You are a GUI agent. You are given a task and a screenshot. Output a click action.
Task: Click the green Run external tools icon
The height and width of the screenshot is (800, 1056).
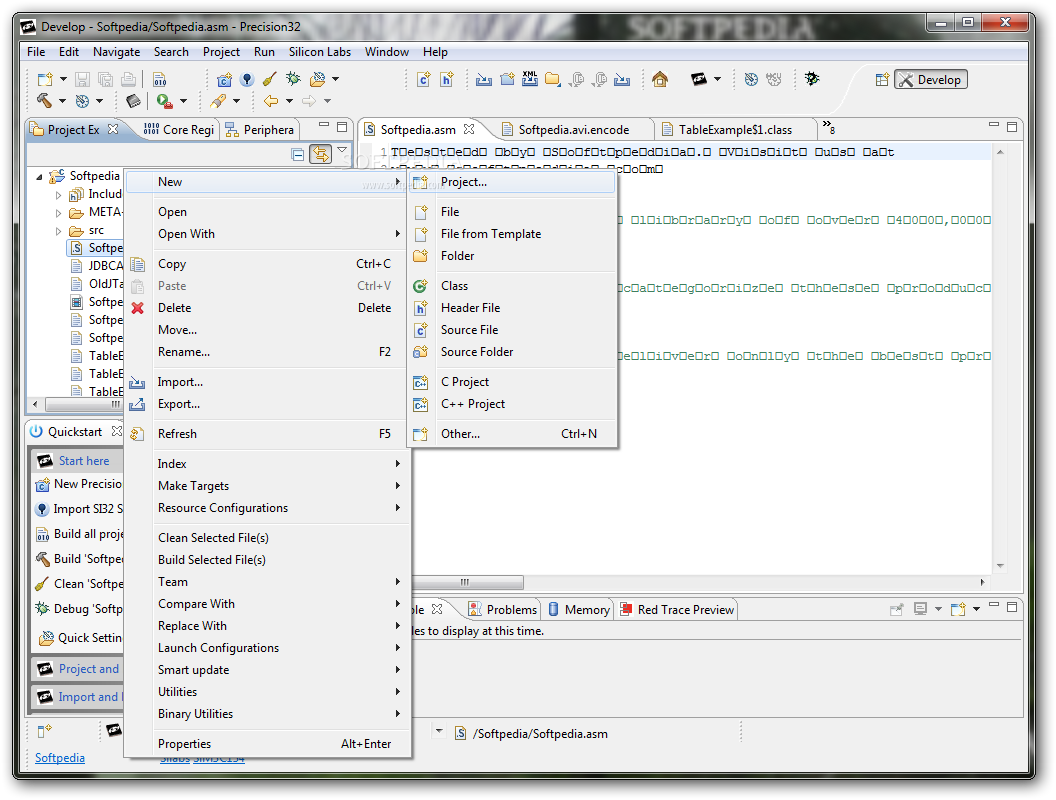pyautogui.click(x=164, y=101)
